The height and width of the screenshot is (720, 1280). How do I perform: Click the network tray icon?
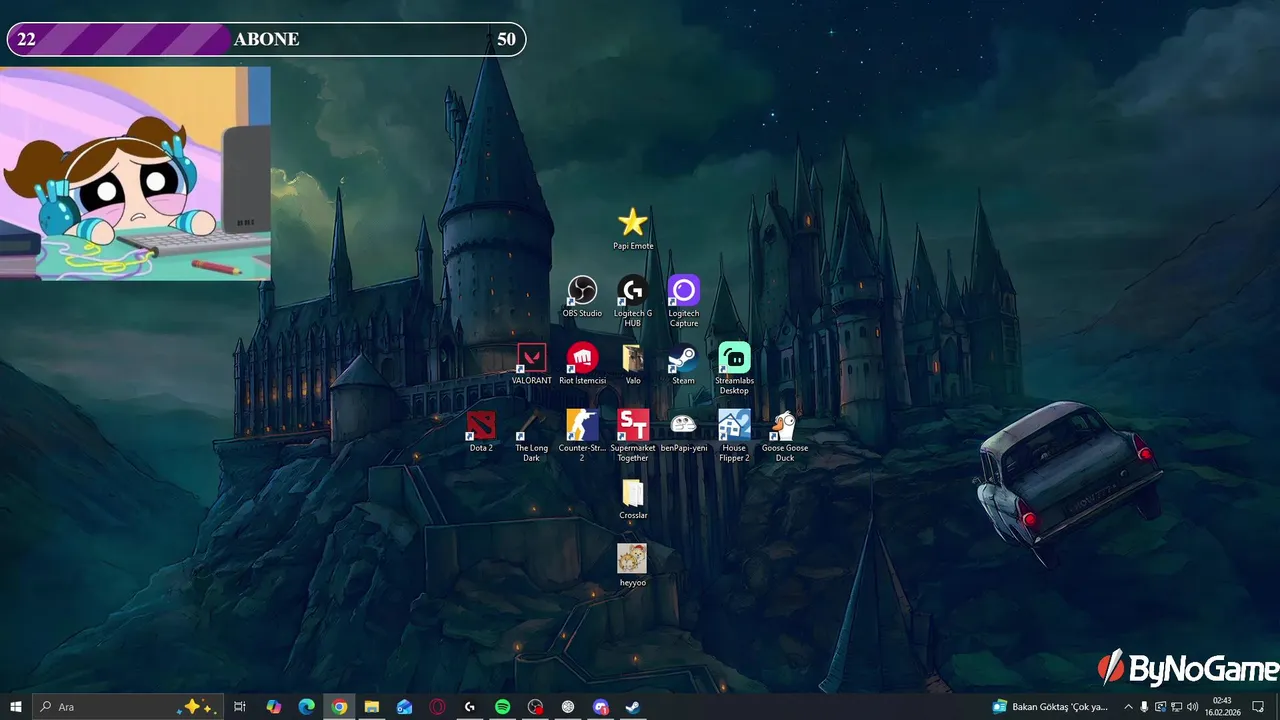click(x=1176, y=707)
